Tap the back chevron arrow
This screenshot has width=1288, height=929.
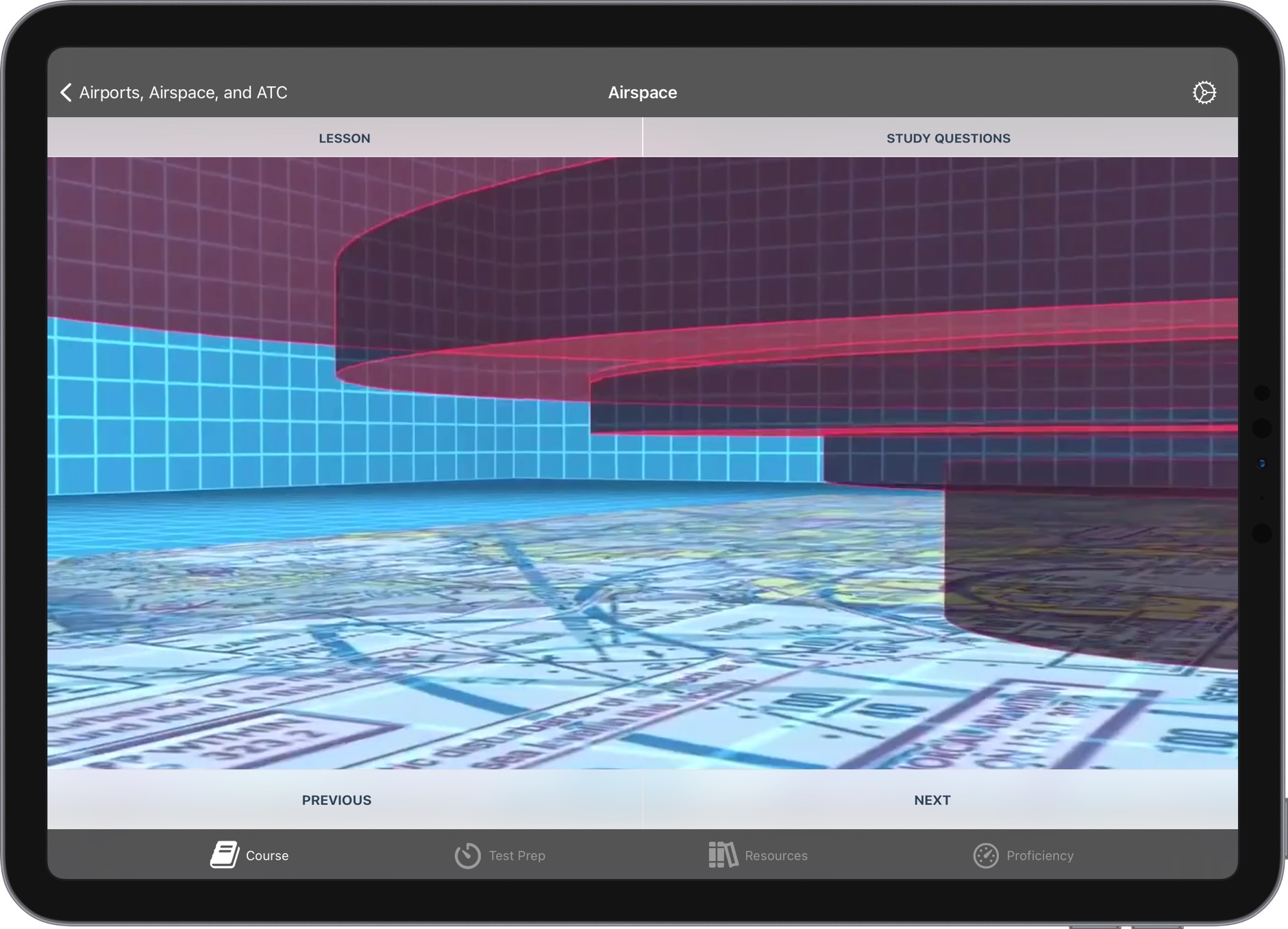(66, 92)
